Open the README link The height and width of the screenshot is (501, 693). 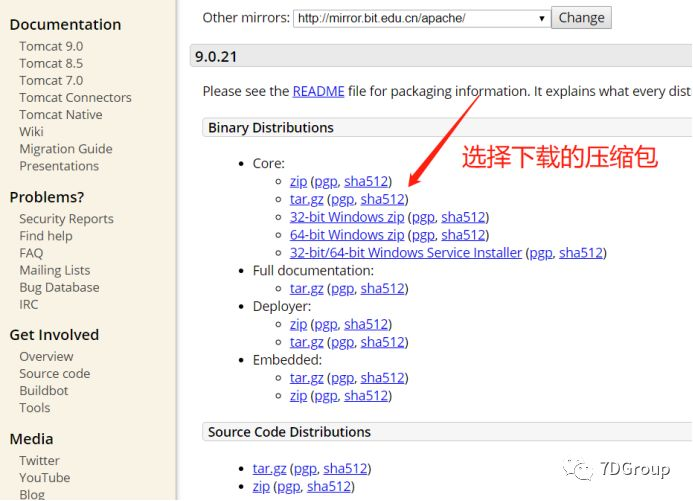(x=318, y=91)
